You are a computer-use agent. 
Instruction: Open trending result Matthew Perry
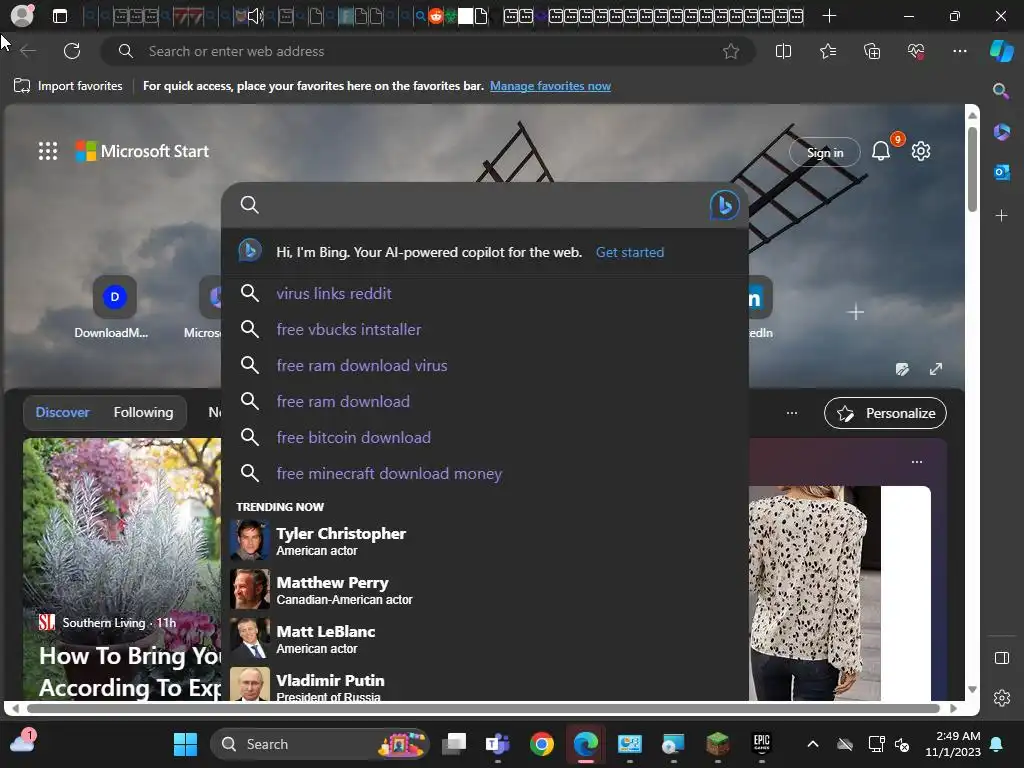485,590
